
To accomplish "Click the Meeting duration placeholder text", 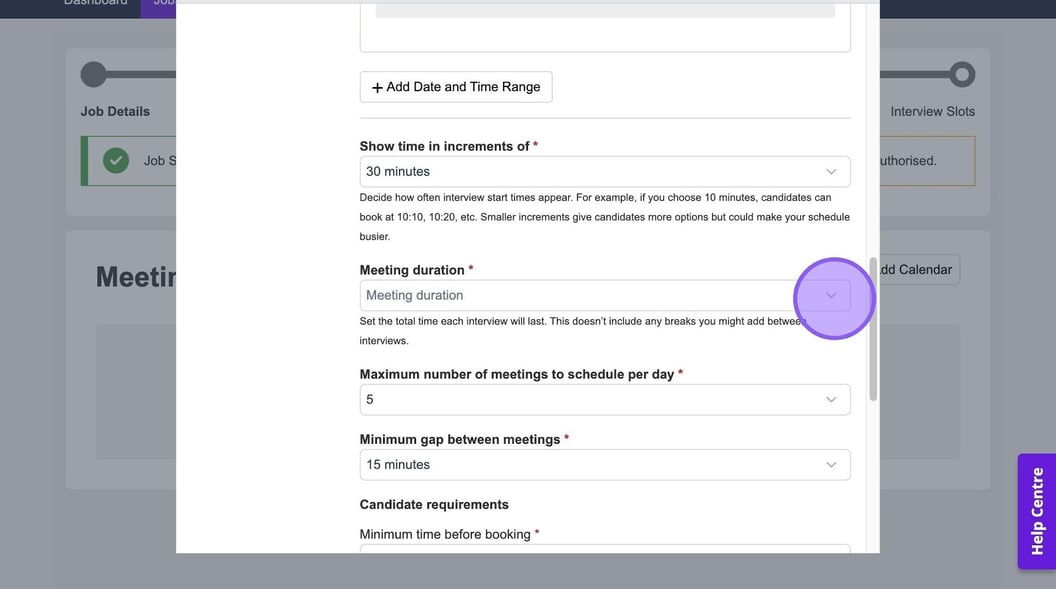I will pyautogui.click(x=415, y=296).
